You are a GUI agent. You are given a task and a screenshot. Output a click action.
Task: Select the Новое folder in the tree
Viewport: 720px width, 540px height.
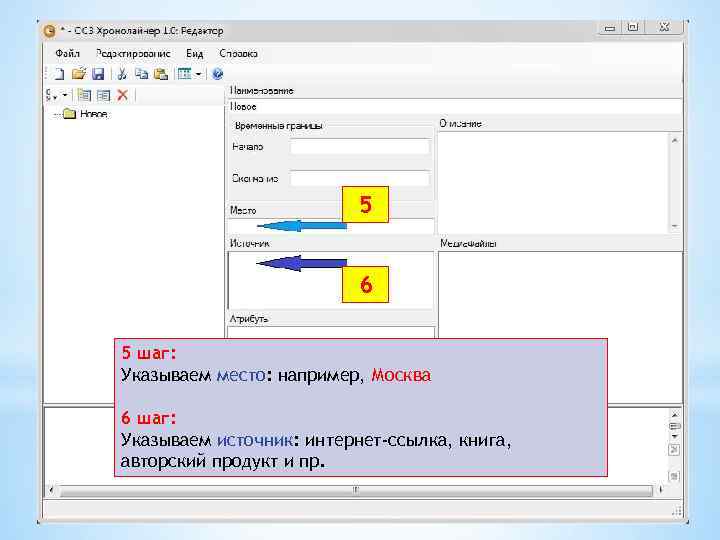pyautogui.click(x=93, y=114)
